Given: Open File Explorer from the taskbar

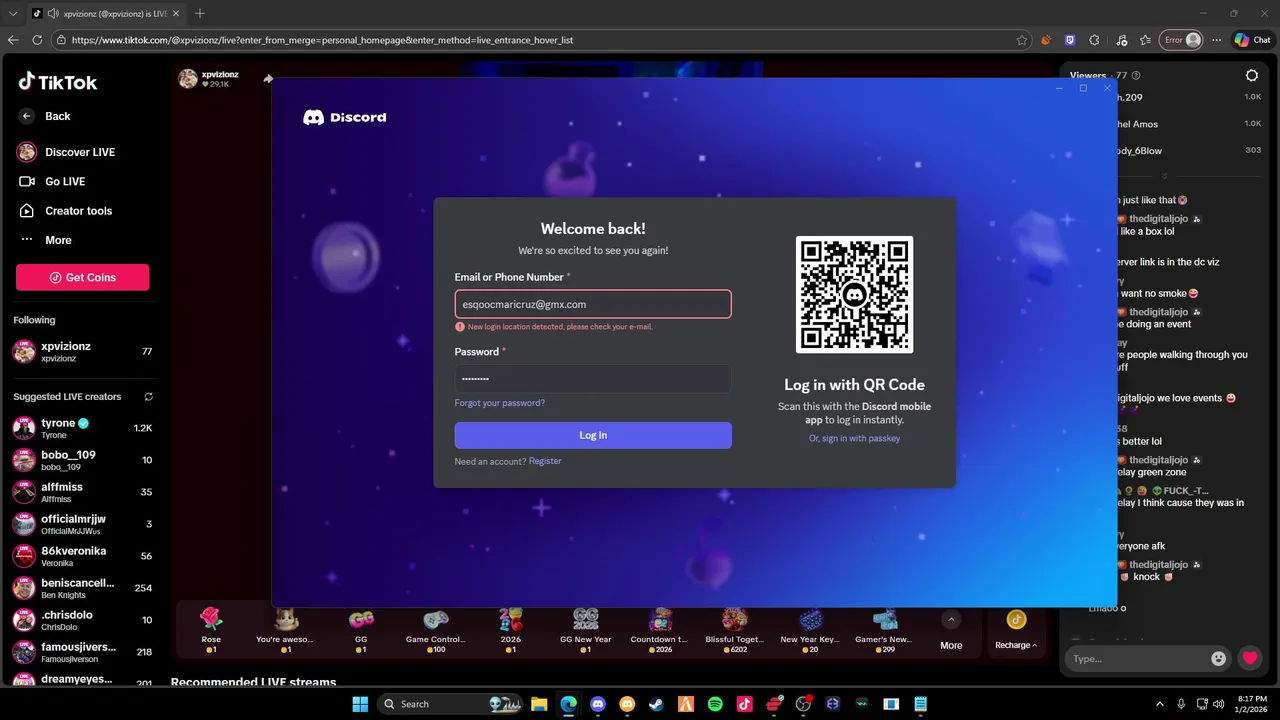Looking at the screenshot, I should click(539, 704).
